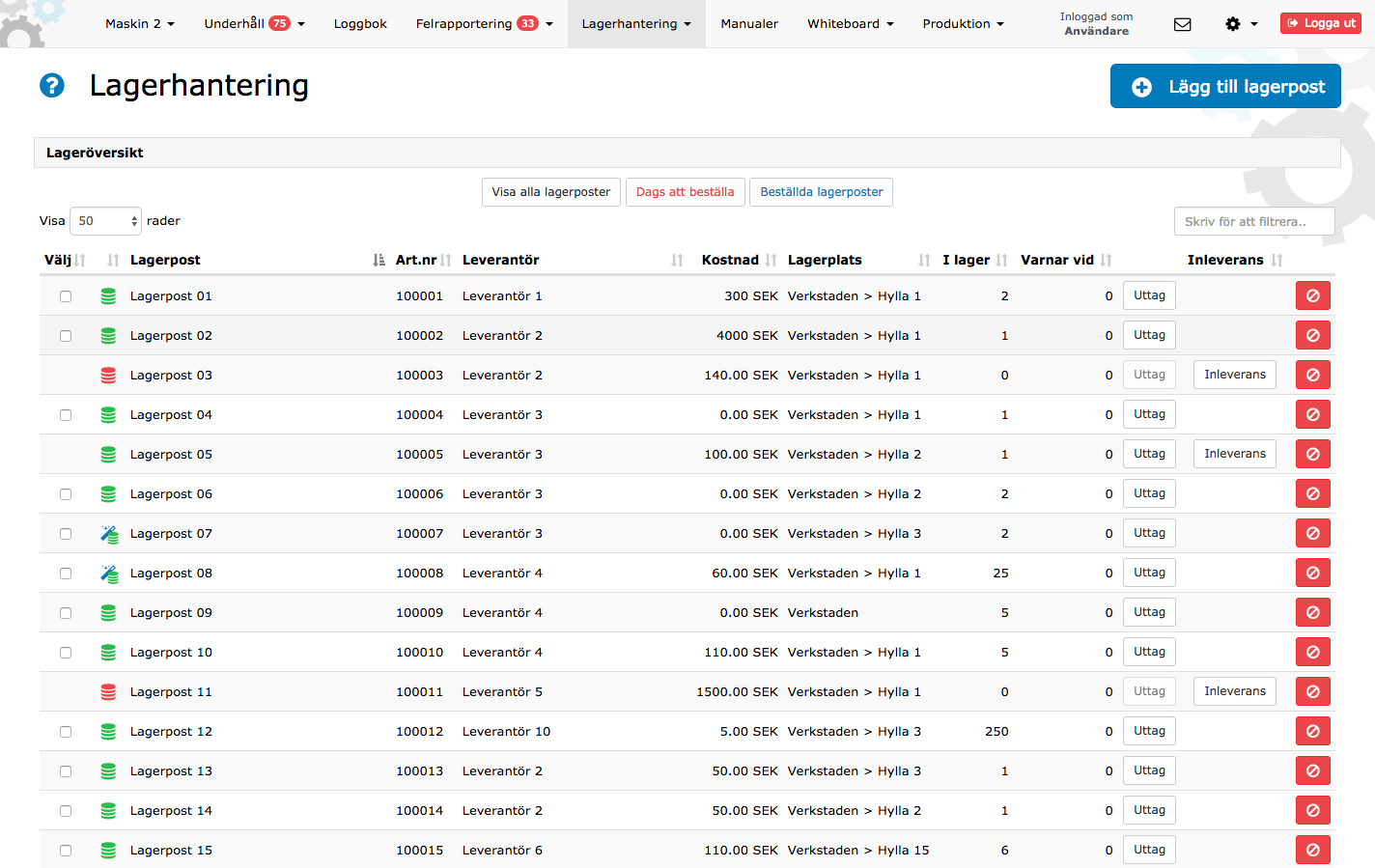
Task: Click red delete icon for Lagerpost 02
Action: click(x=1313, y=335)
